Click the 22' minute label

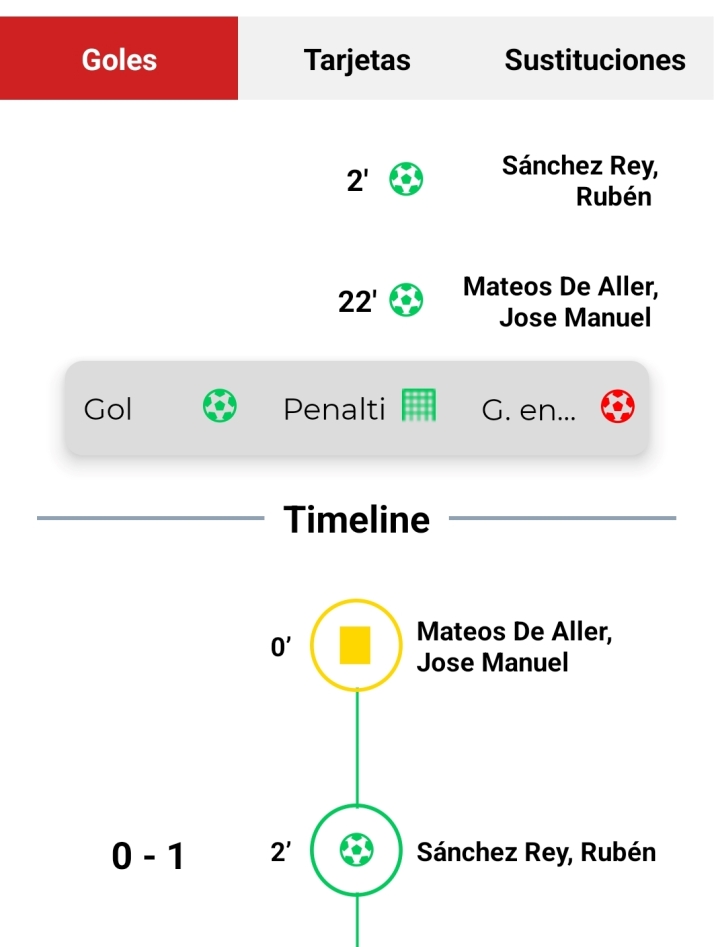(x=357, y=302)
